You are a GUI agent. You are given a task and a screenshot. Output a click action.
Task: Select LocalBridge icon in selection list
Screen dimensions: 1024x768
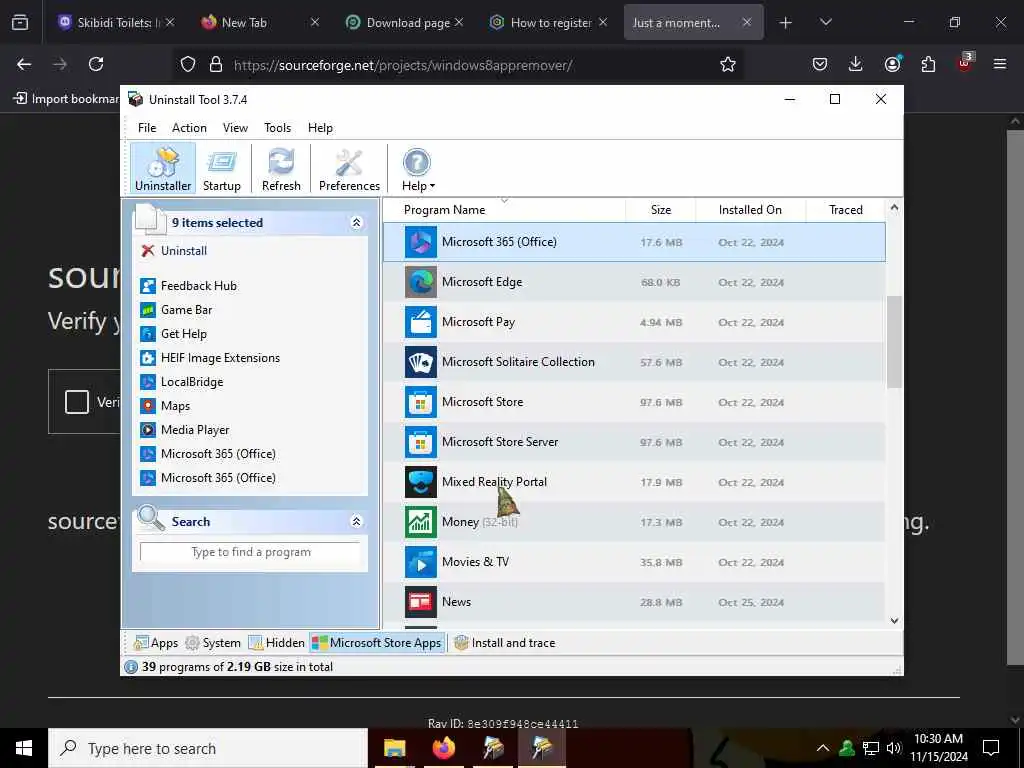point(148,382)
